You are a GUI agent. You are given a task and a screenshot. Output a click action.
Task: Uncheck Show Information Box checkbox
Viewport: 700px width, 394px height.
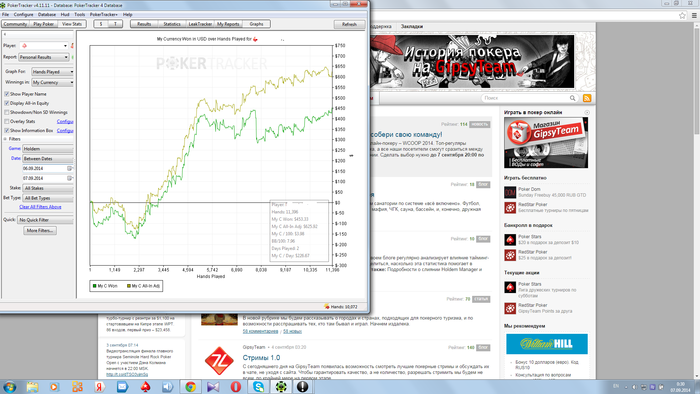click(x=7, y=131)
